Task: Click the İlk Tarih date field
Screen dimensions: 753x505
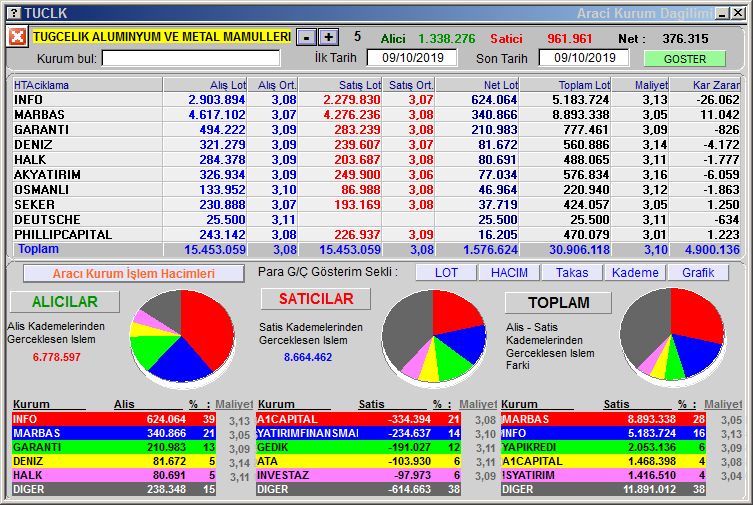Action: coord(412,58)
